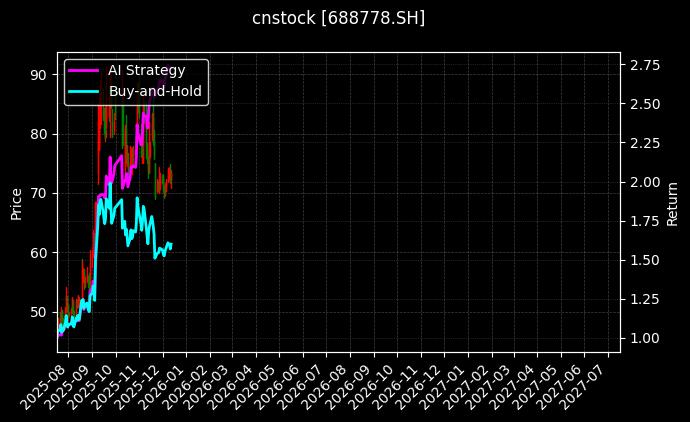The image size is (690, 422).
Task: Click the 70 tick on the Price axis
Action: tap(37, 193)
